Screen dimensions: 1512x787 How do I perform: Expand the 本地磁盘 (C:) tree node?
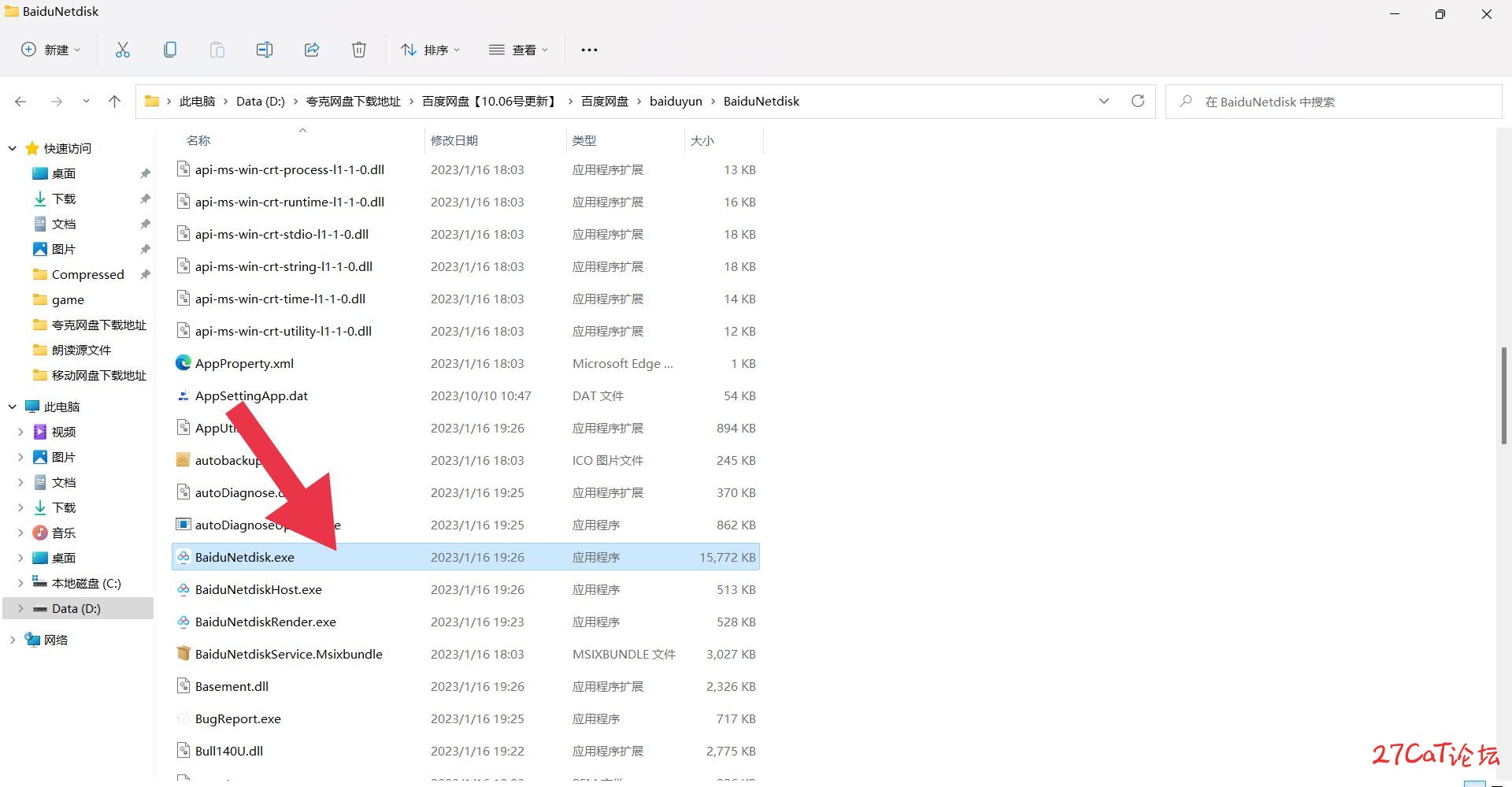click(x=20, y=583)
